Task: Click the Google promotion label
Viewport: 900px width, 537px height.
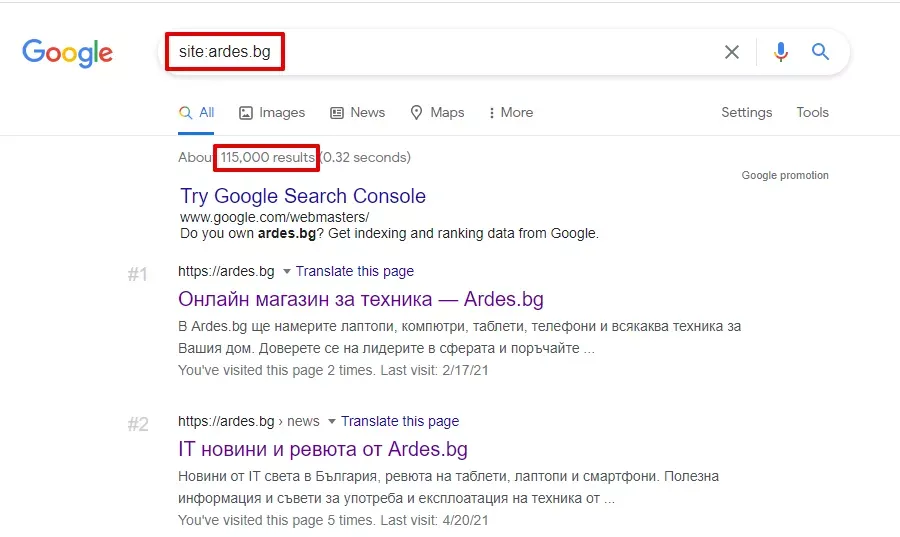Action: tap(785, 176)
